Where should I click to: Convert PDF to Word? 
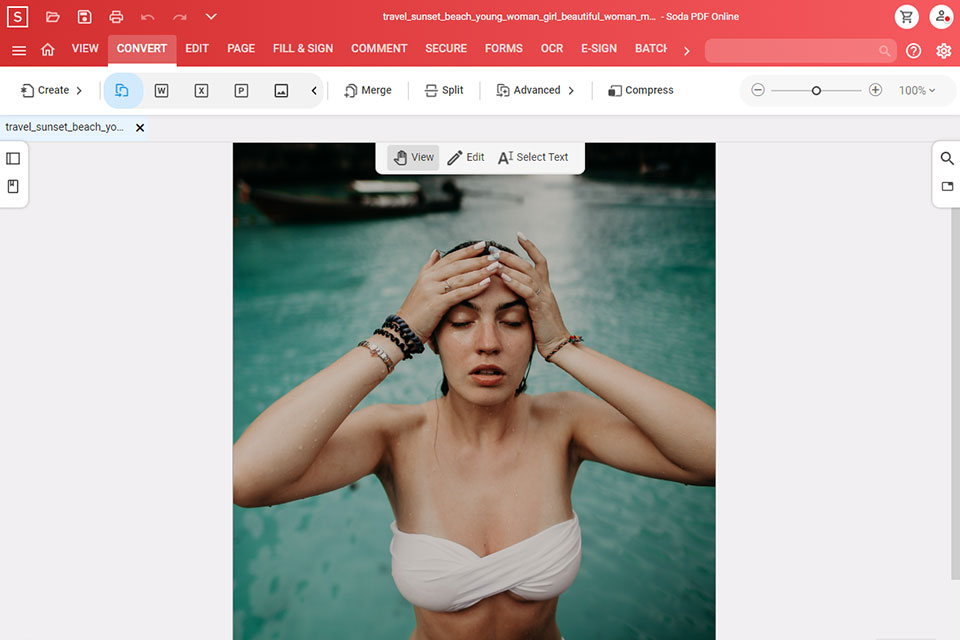pyautogui.click(x=162, y=91)
